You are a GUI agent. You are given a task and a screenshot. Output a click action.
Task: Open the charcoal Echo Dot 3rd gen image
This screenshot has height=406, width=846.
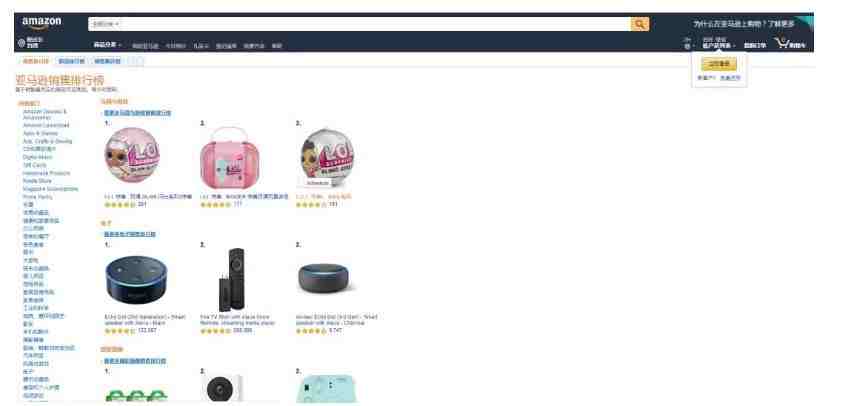[323, 278]
